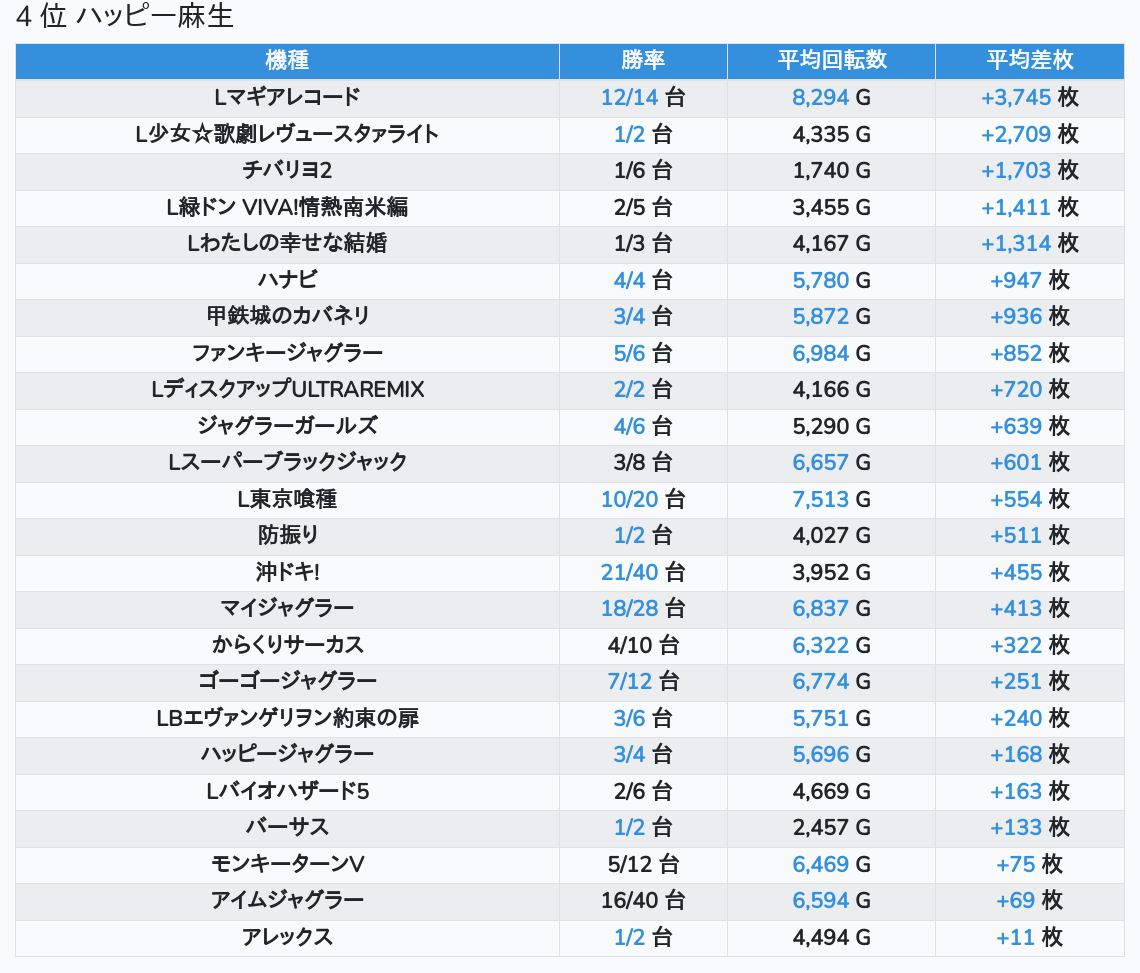Select the 4 位 ハッピー麻生 heading
Viewport: 1140px width, 973px height.
(124, 16)
